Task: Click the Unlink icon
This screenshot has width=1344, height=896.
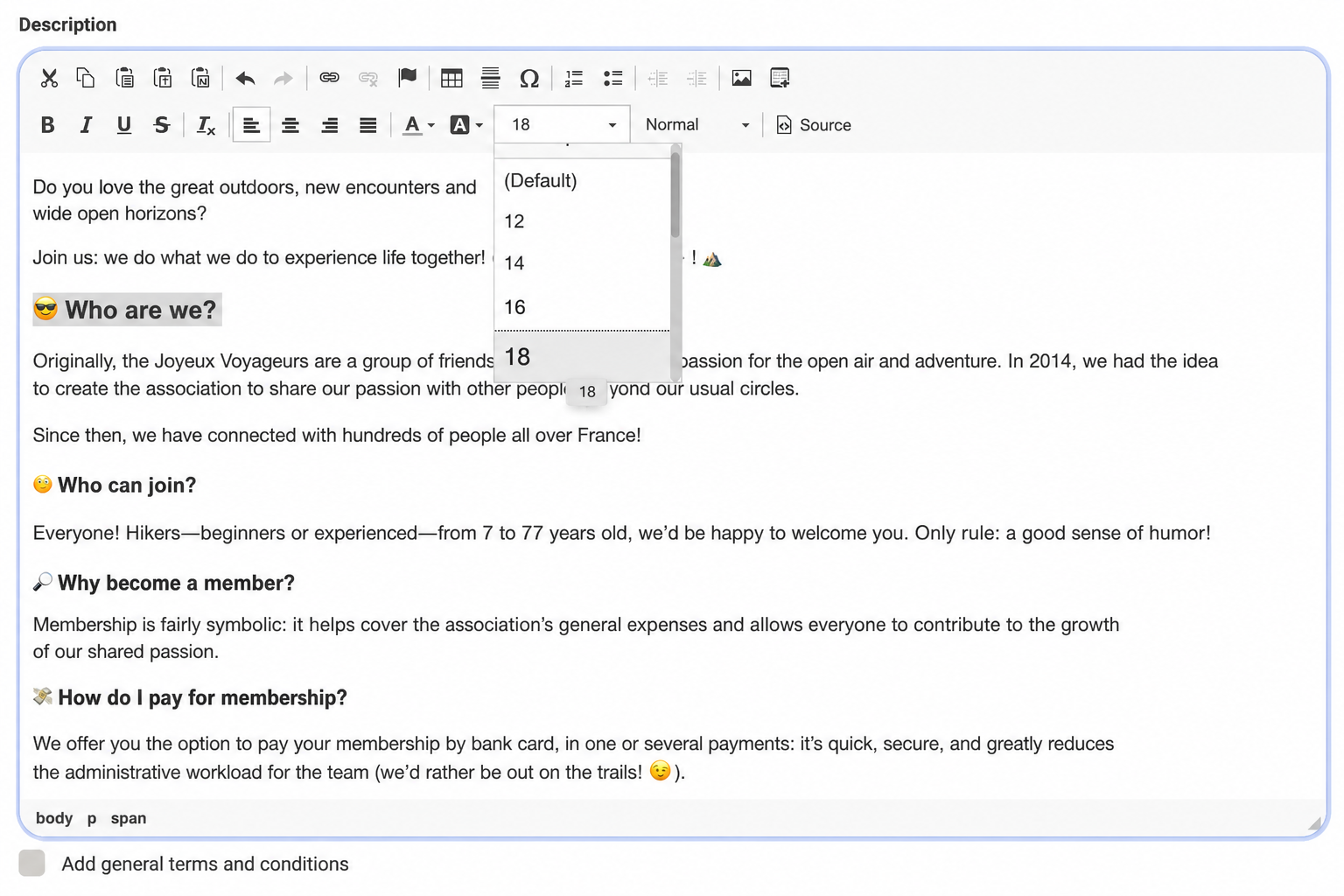Action: 368,78
